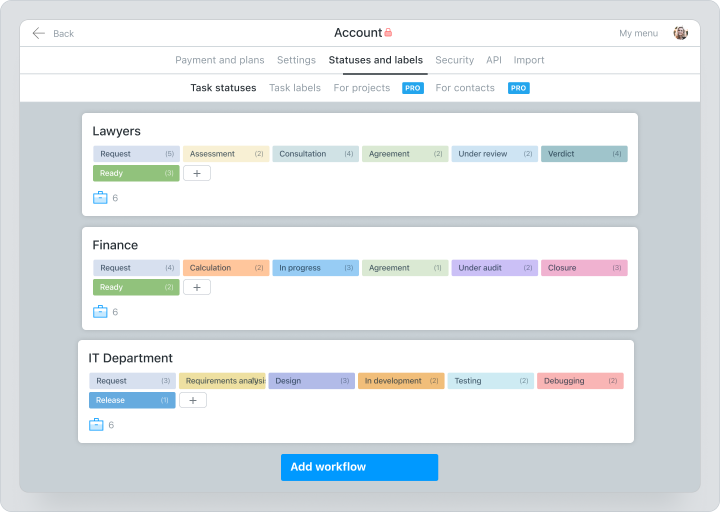Screen dimensions: 720x512
Task: Select the pink Closure status in Finance
Action: tap(584, 268)
